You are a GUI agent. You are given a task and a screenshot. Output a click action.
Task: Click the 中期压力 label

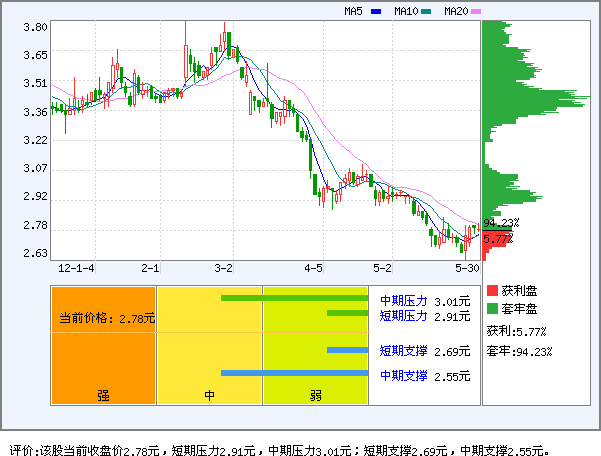tap(404, 301)
